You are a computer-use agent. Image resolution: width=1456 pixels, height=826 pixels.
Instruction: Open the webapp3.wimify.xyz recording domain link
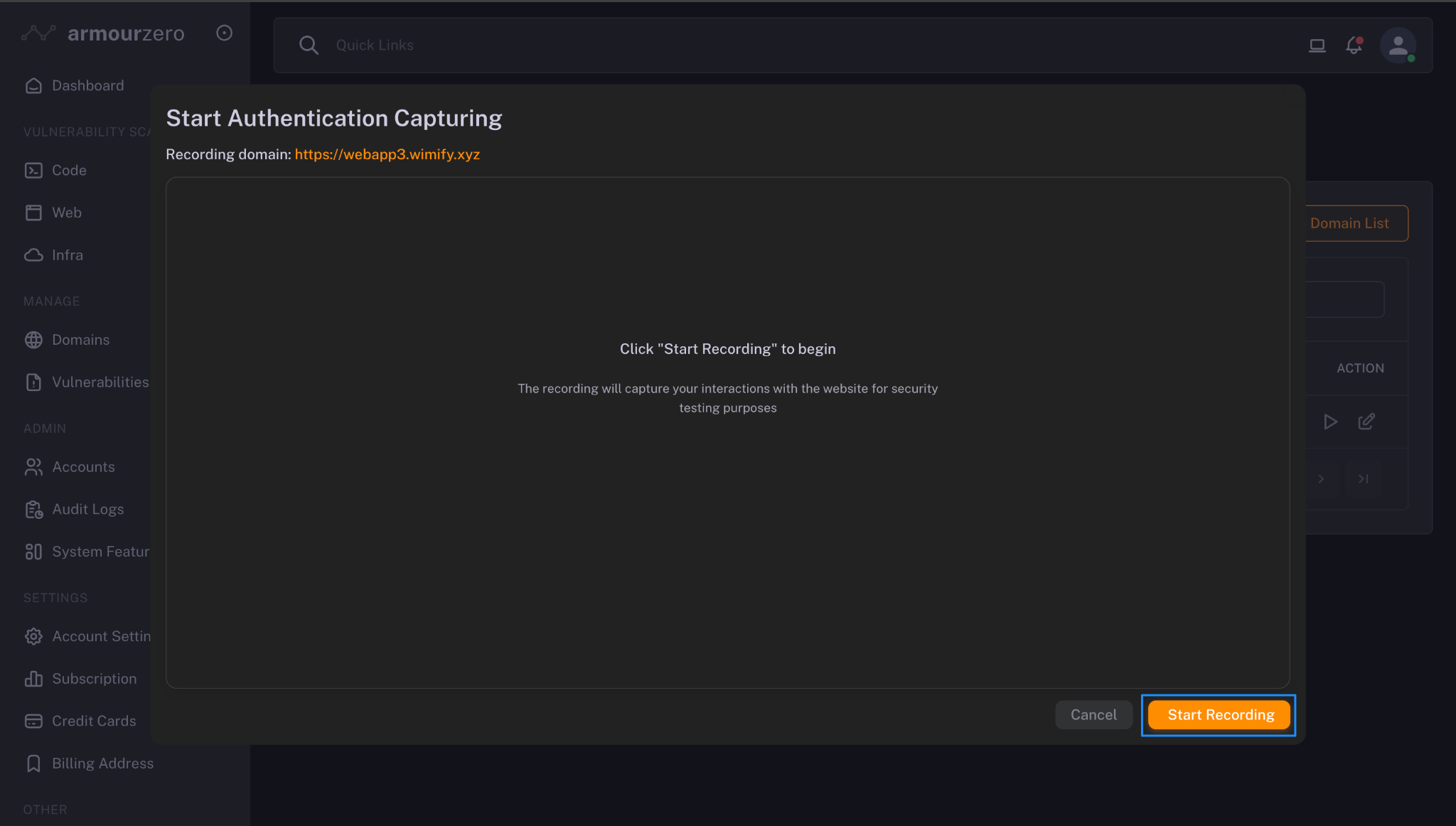click(x=387, y=154)
